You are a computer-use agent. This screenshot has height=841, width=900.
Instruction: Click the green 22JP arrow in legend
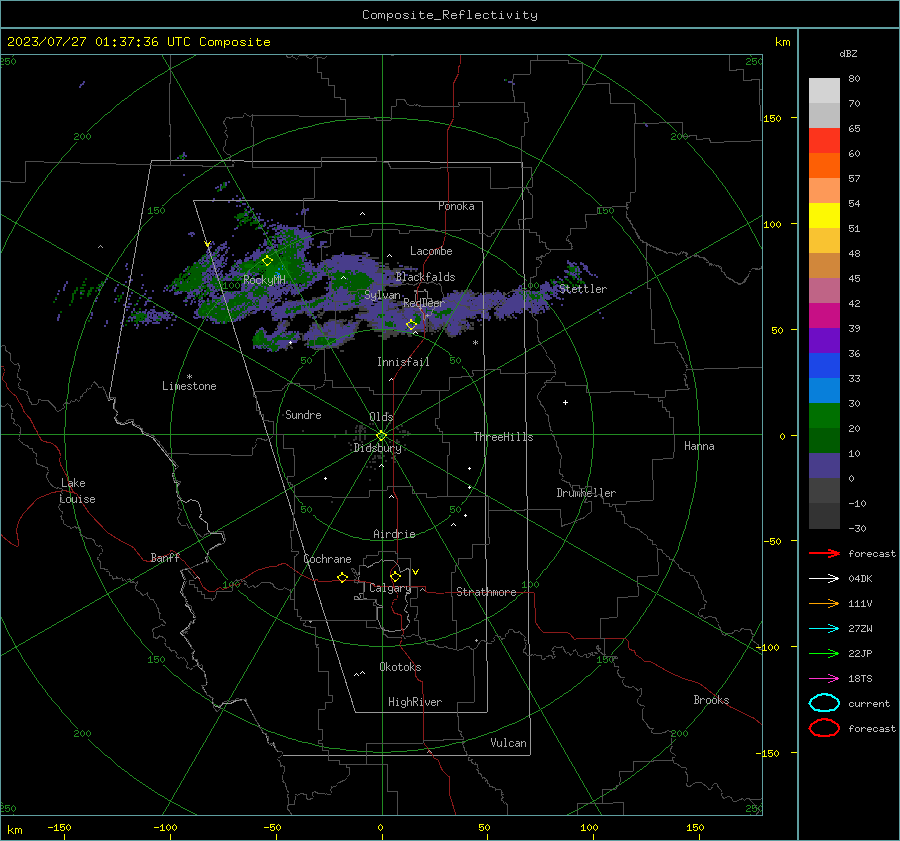(824, 653)
